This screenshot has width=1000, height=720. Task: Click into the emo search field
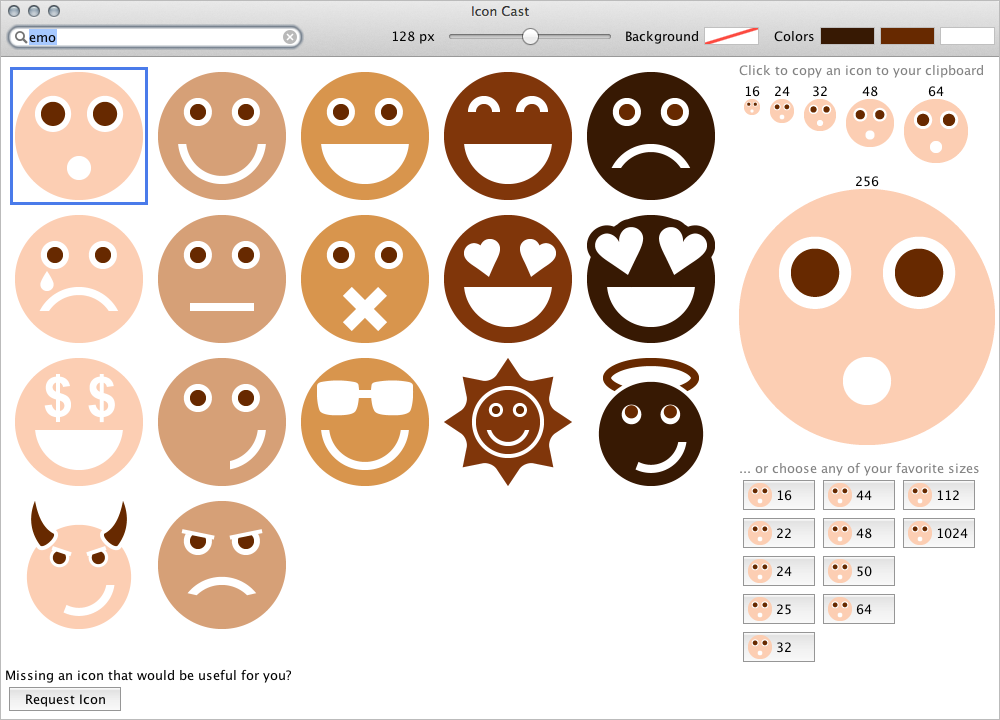pos(155,37)
